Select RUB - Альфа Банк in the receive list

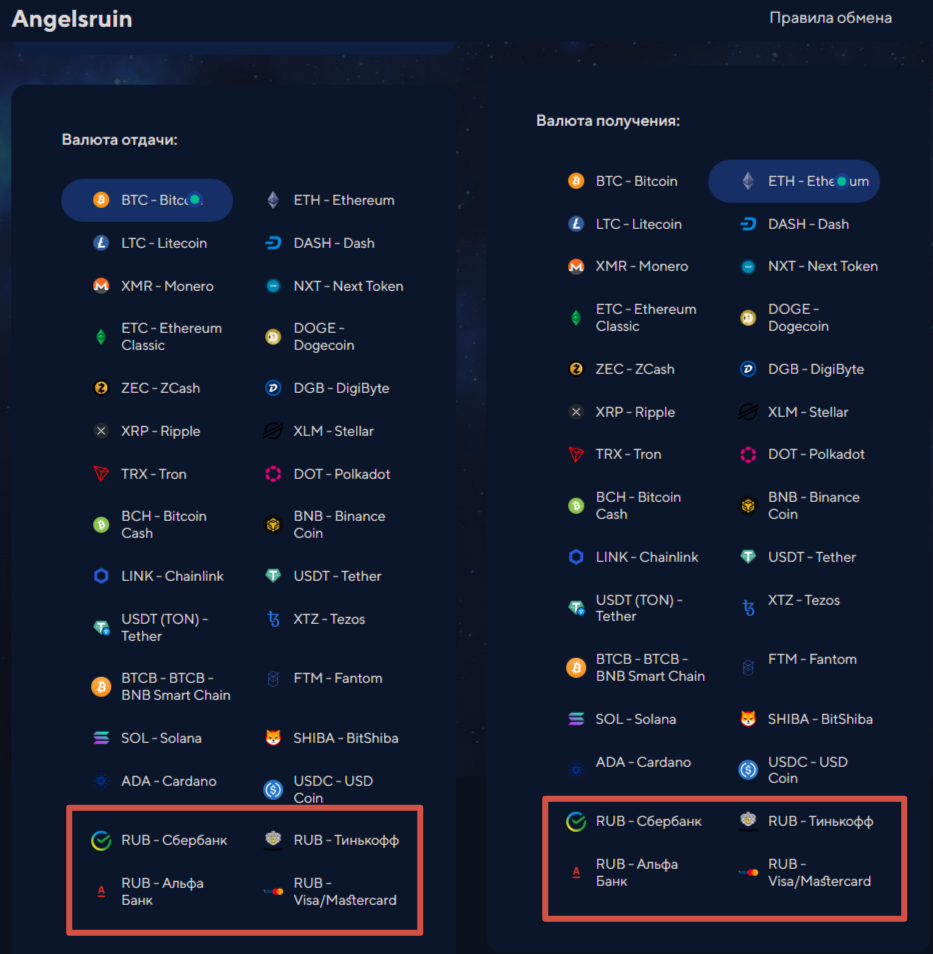(x=625, y=872)
